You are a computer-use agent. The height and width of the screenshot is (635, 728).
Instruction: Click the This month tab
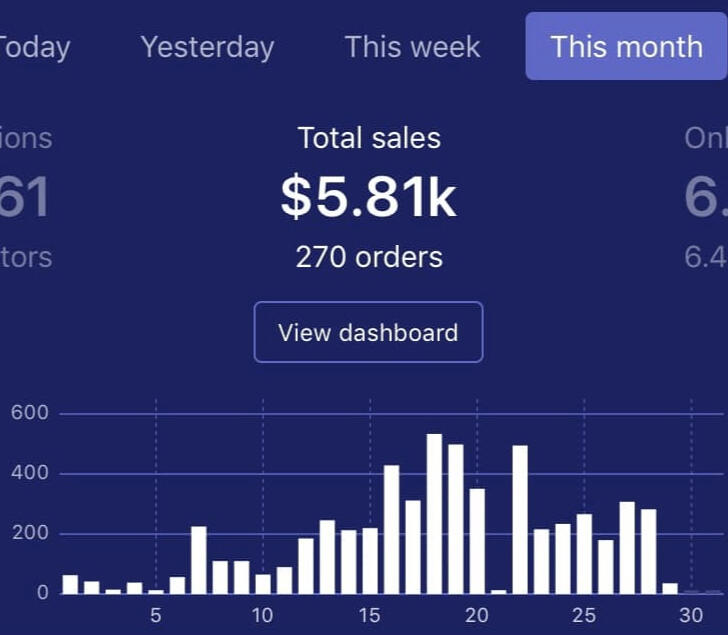(626, 47)
